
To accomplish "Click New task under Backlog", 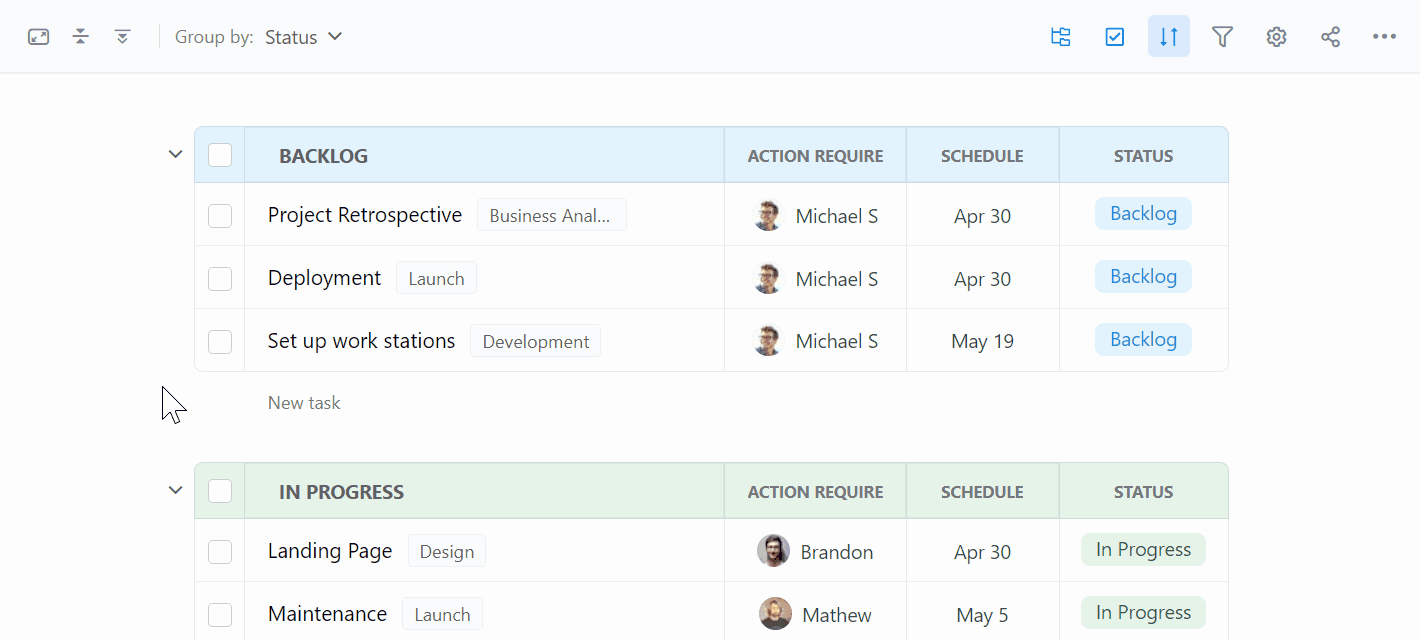I will [304, 403].
